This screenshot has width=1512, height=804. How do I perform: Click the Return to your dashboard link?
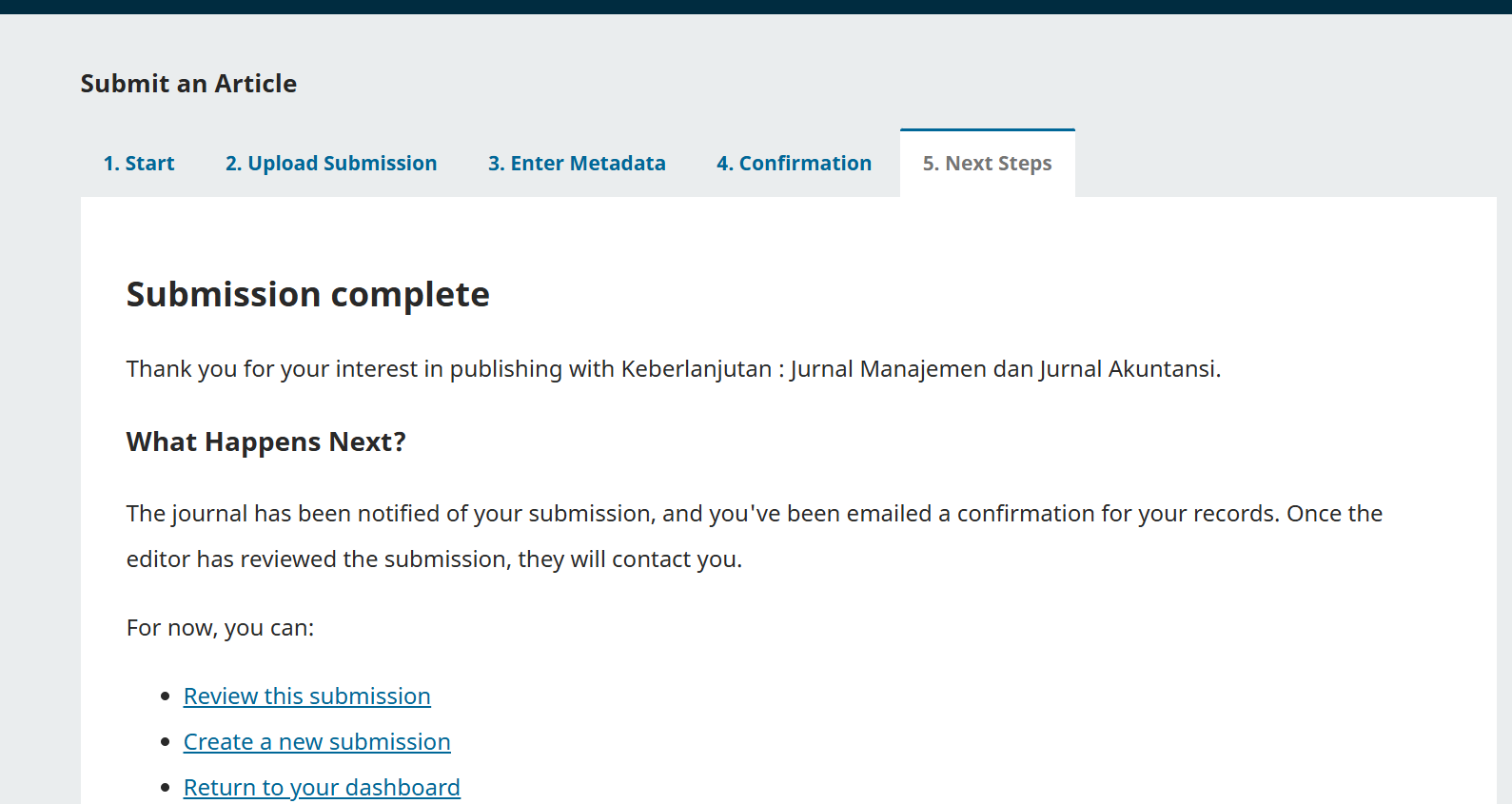pos(322,788)
